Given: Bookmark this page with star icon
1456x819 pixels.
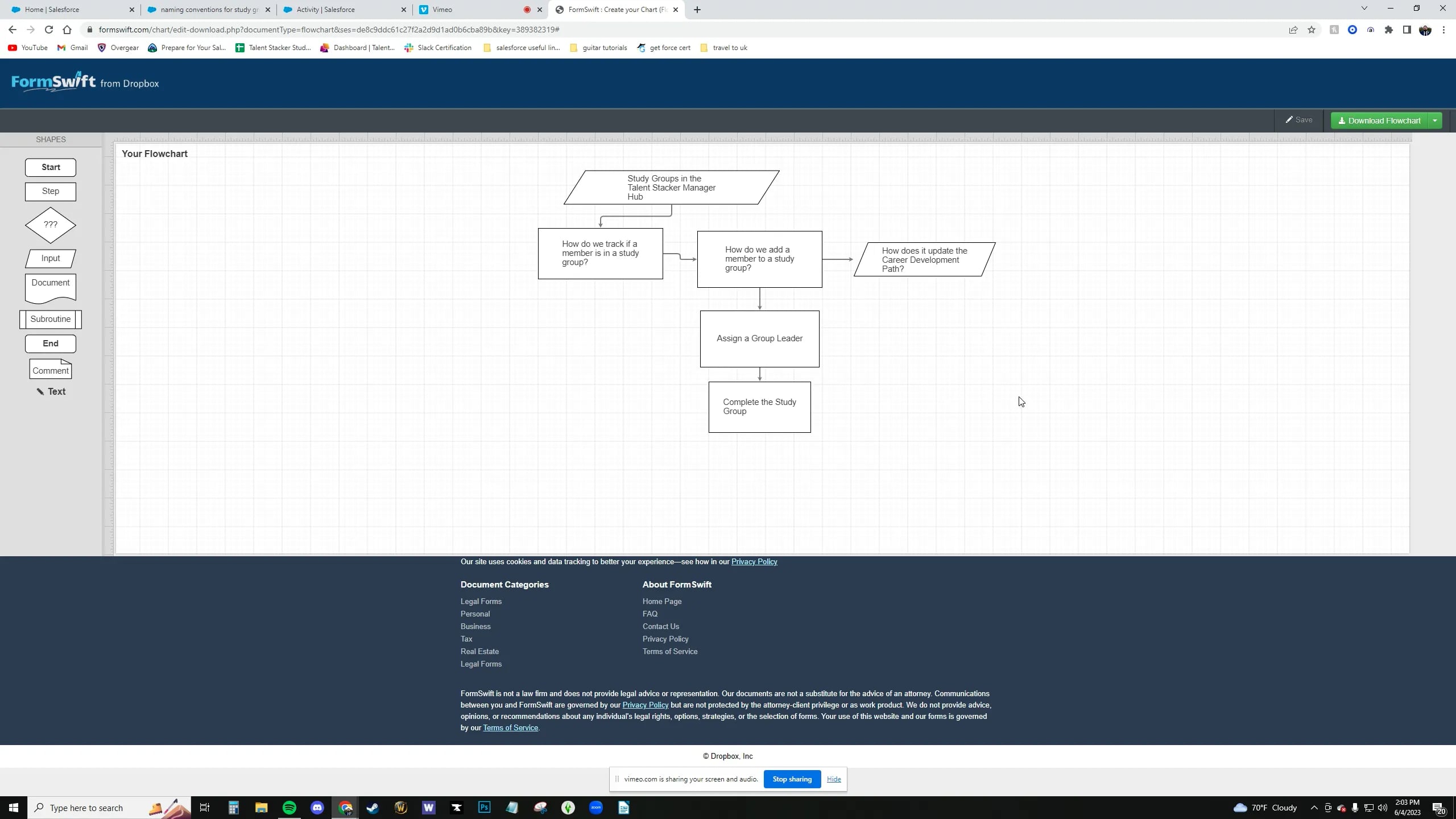Looking at the screenshot, I should [x=1312, y=30].
